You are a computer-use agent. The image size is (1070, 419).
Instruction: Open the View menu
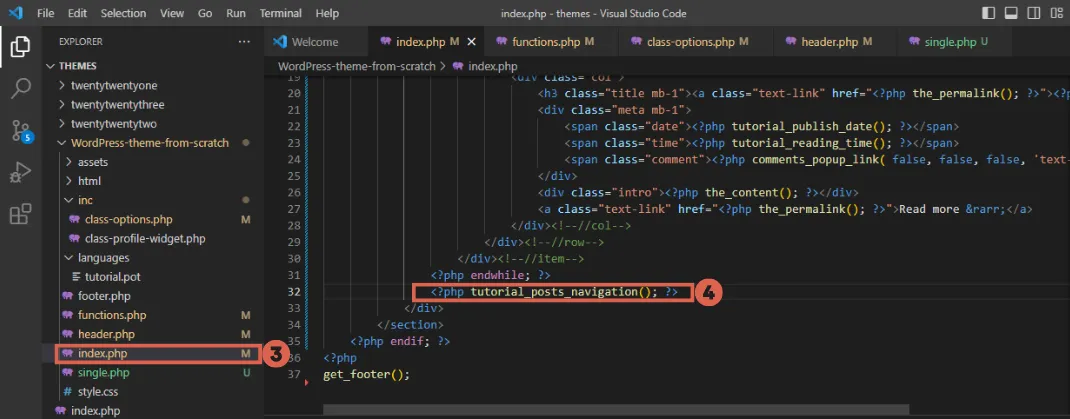click(172, 13)
